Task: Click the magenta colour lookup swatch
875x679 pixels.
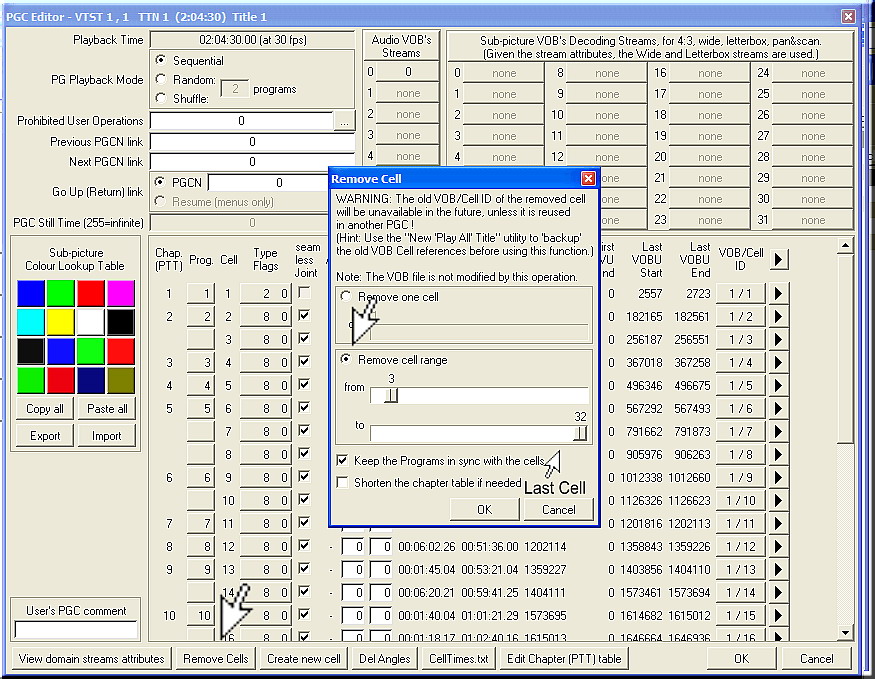Action: 121,293
